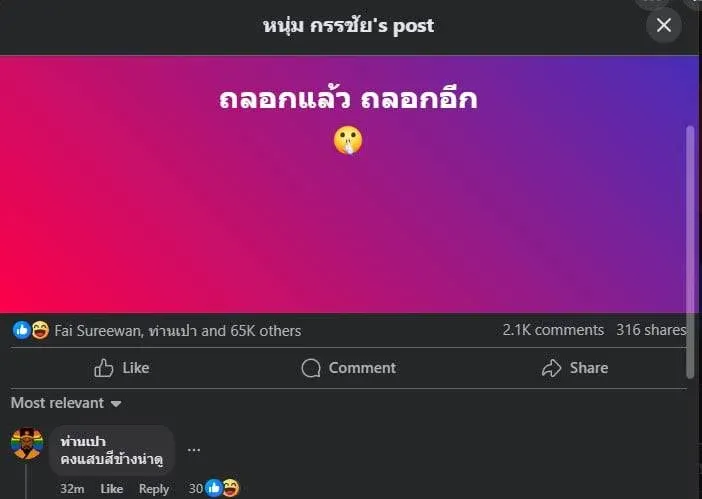
Task: Open the list of Fai Sureewan and others
Action: [178, 331]
